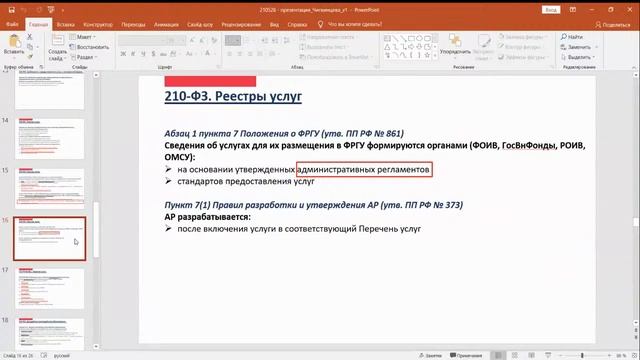Open the customize quick access toolbar arrow
This screenshot has height=360, width=640.
(63, 10)
